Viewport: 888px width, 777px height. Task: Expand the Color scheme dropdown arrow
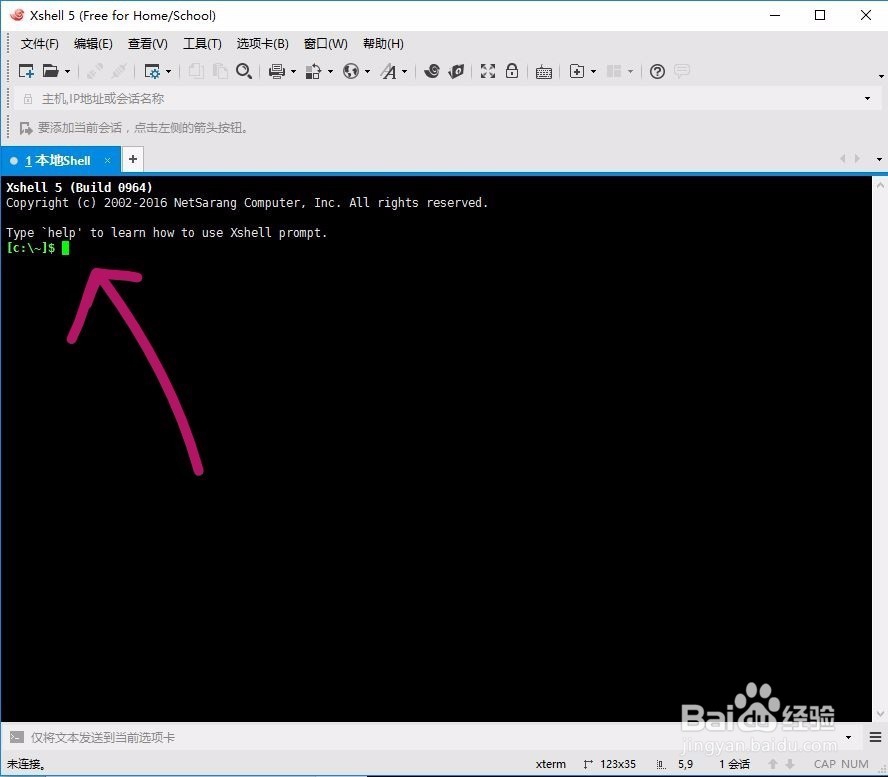pos(330,71)
